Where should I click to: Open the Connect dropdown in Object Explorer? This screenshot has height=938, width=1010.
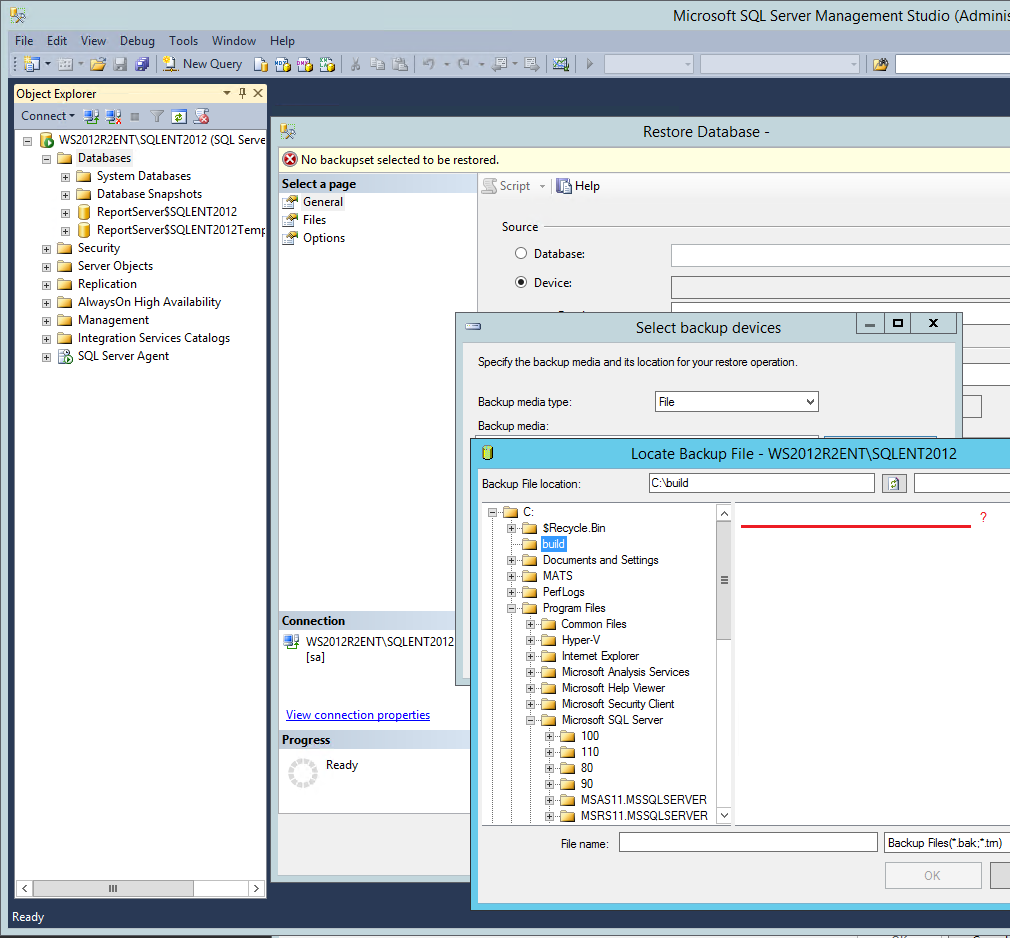(47, 116)
